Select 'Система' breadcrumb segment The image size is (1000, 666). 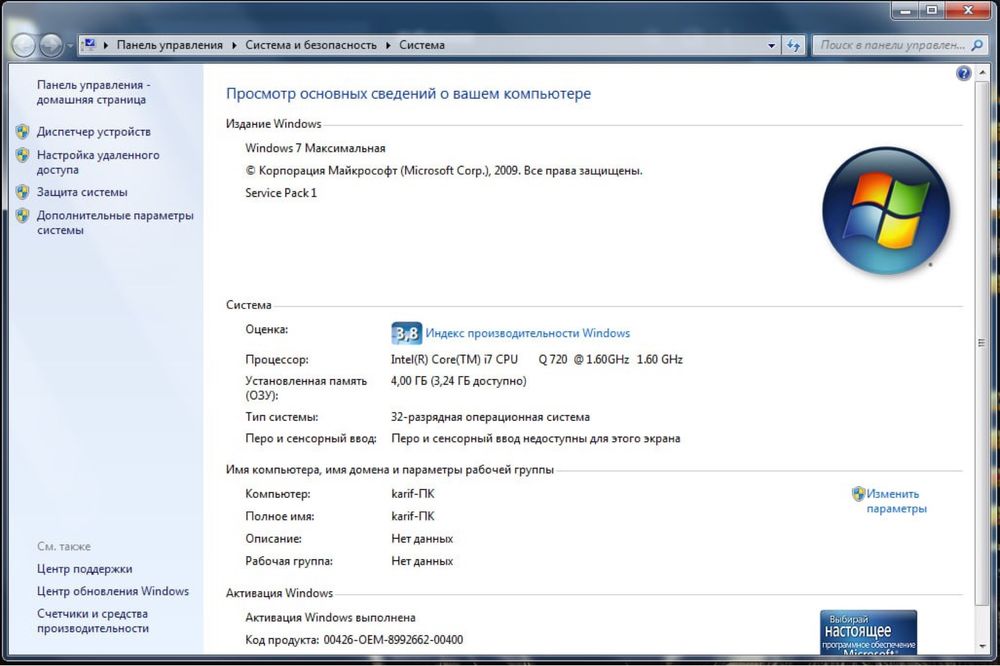pyautogui.click(x=422, y=45)
